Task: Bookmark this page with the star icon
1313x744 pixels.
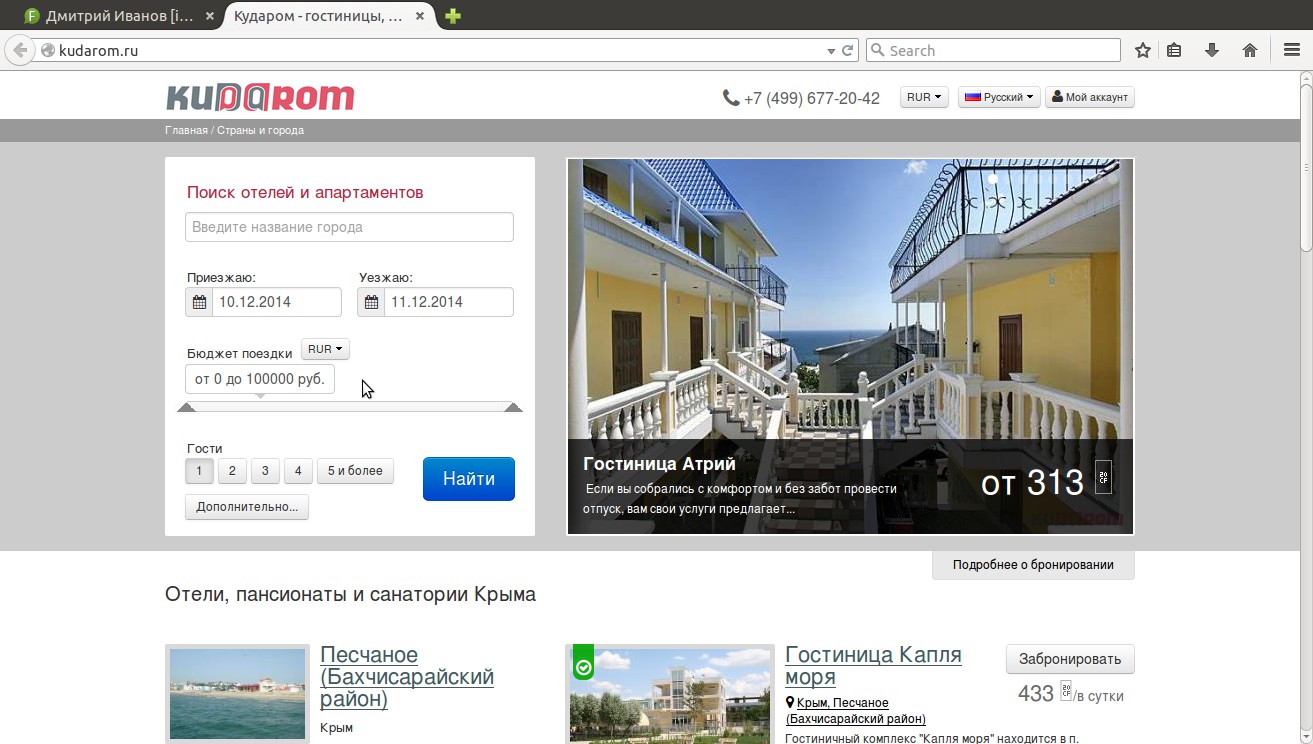Action: point(1143,50)
